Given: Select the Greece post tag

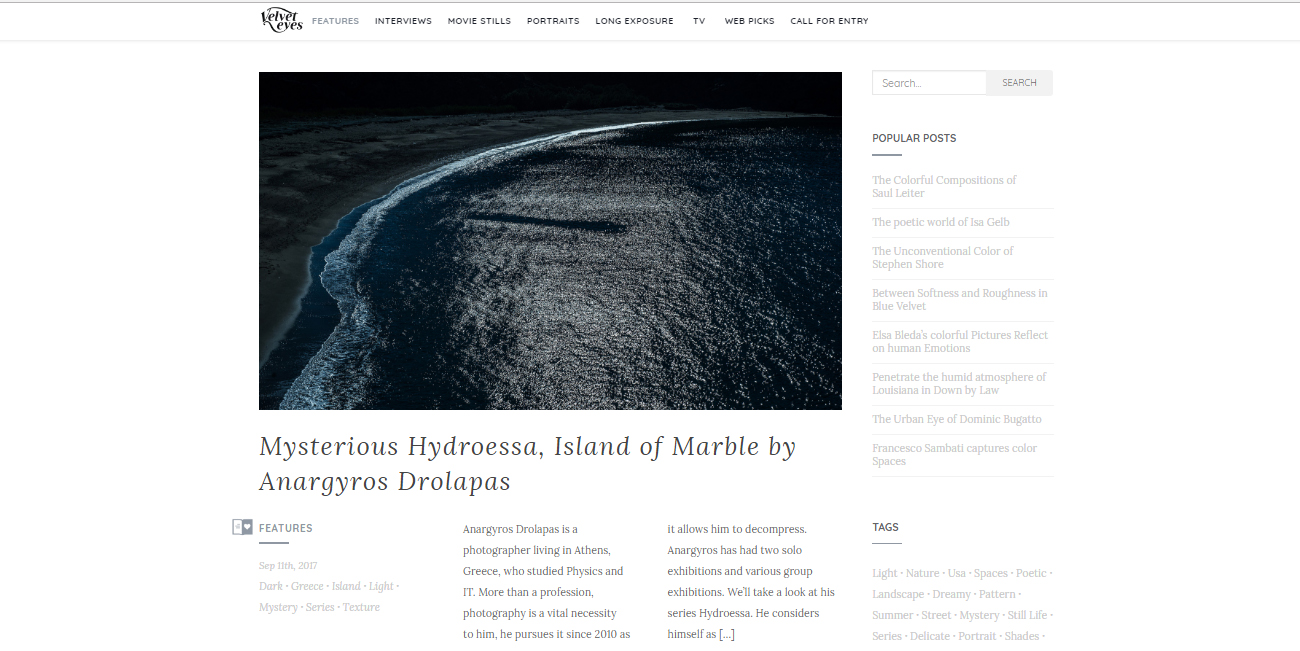Looking at the screenshot, I should pyautogui.click(x=307, y=586).
